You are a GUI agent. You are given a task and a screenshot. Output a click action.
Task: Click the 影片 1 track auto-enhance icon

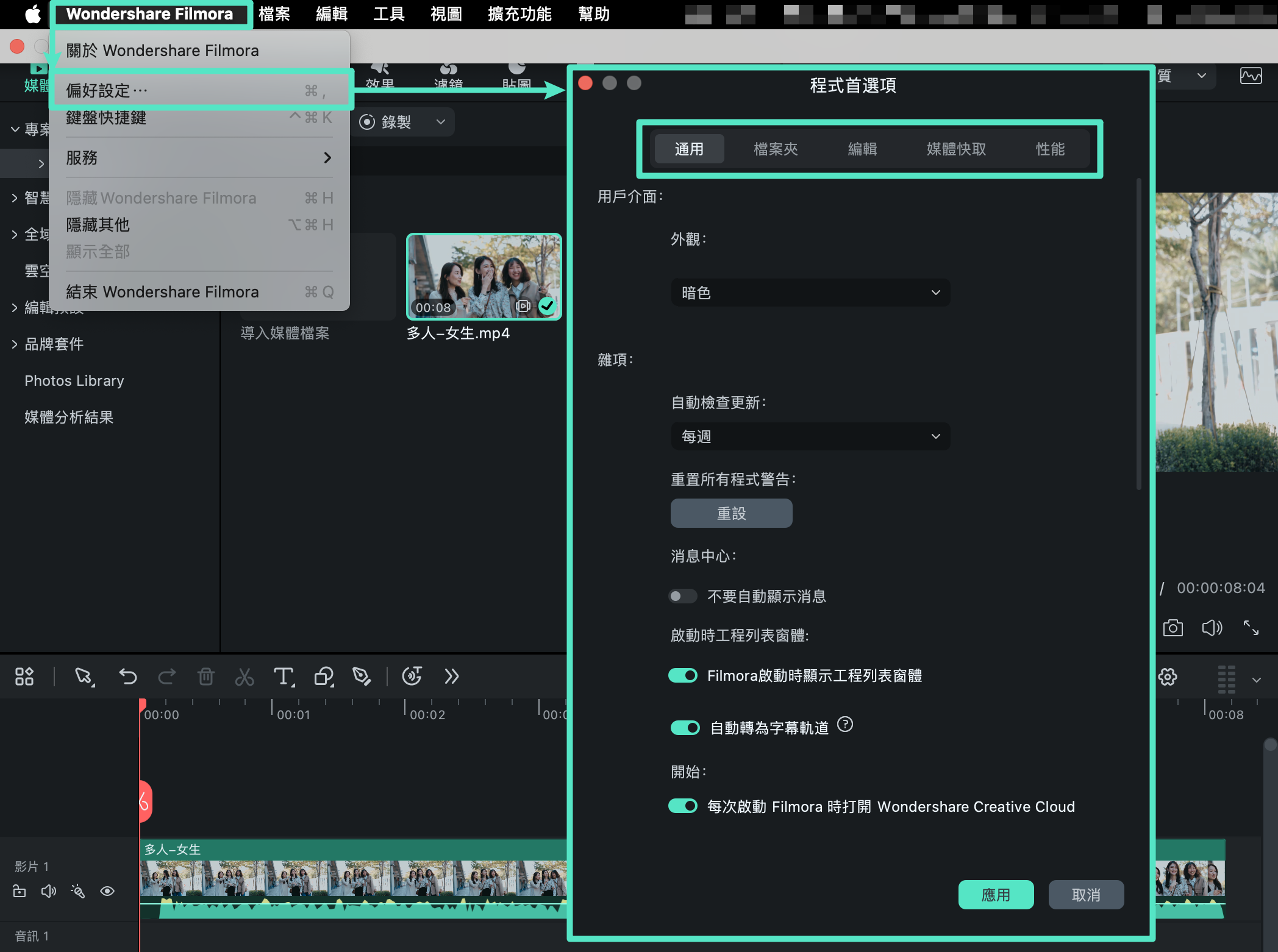coord(77,891)
